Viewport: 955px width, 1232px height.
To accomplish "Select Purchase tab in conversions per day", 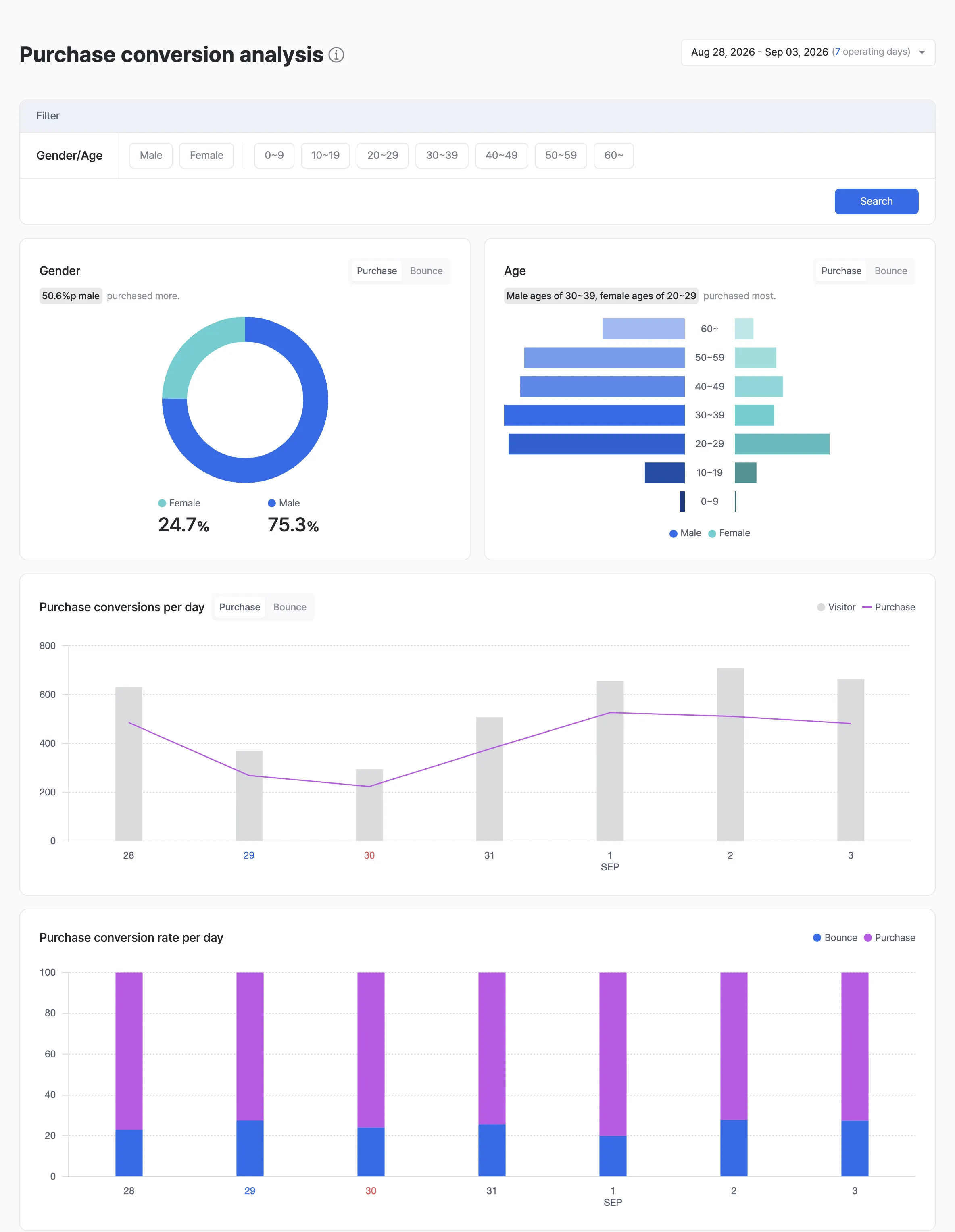I will pos(239,607).
